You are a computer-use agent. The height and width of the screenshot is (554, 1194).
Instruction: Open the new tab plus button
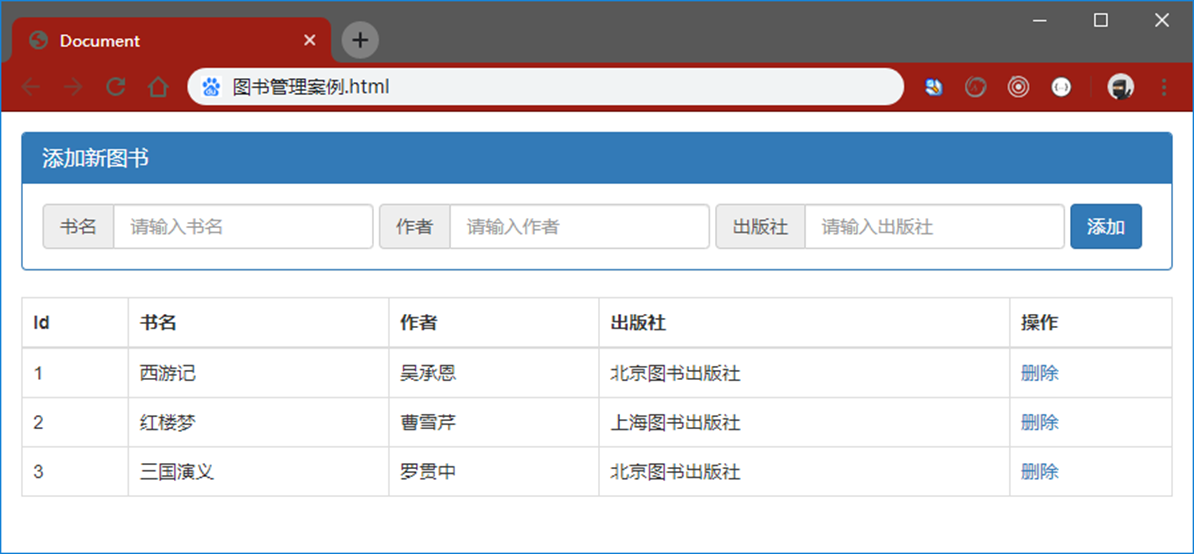[x=360, y=40]
